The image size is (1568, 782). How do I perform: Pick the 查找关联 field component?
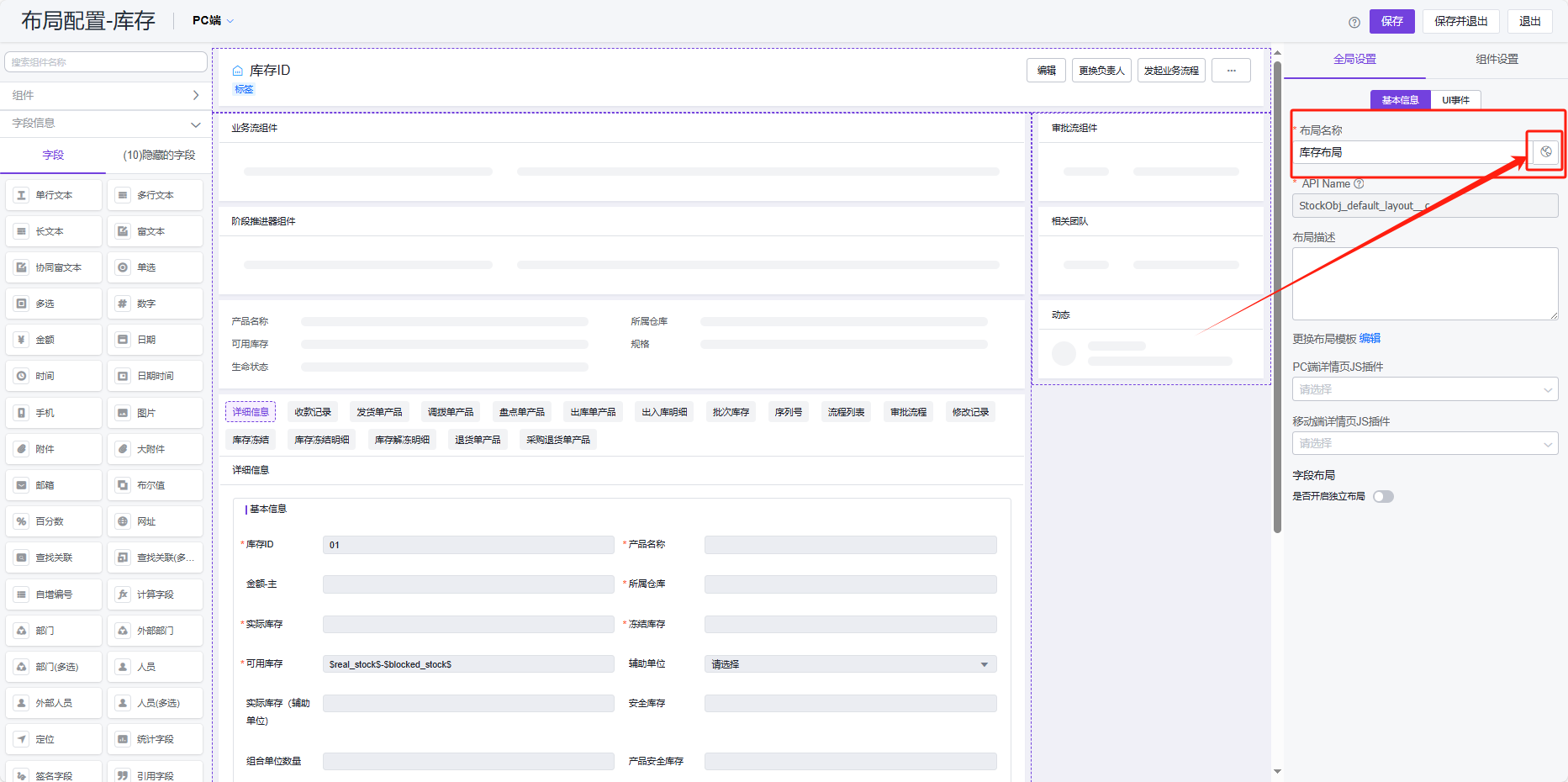point(54,557)
